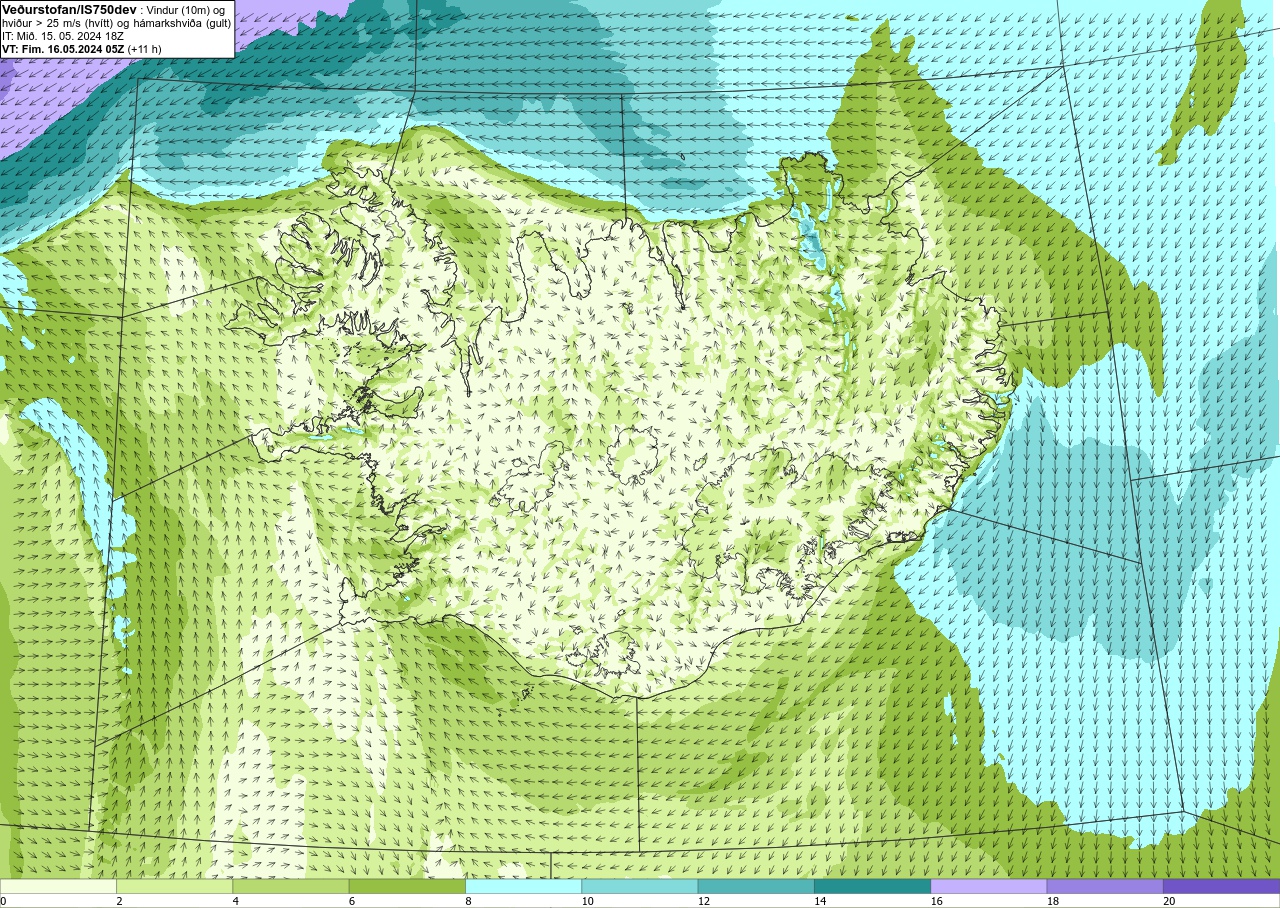This screenshot has height=908, width=1280.
Task: Click the '12' label on the color scale
Action: [x=704, y=901]
